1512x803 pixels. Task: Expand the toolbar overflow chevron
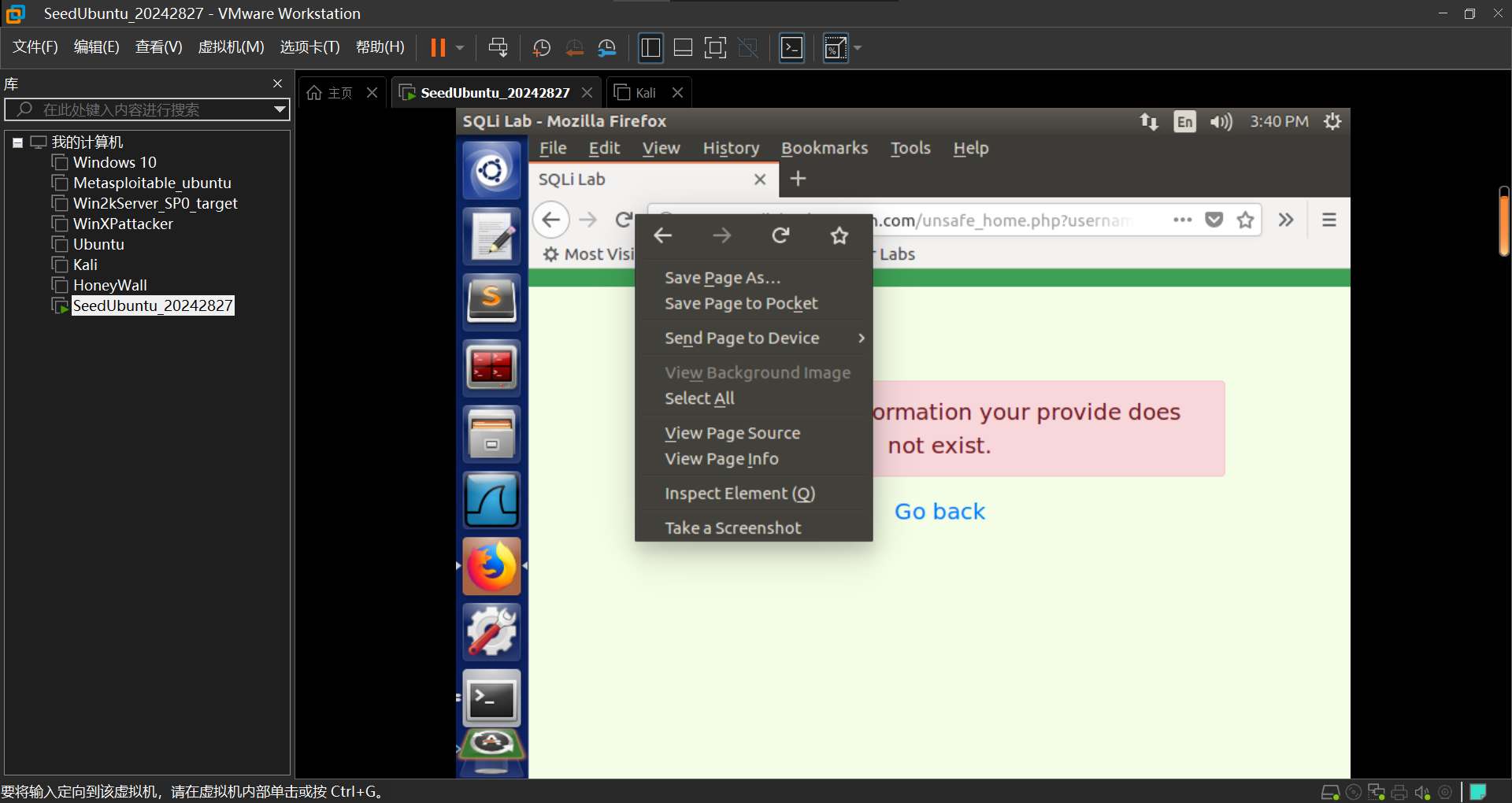[x=1286, y=220]
